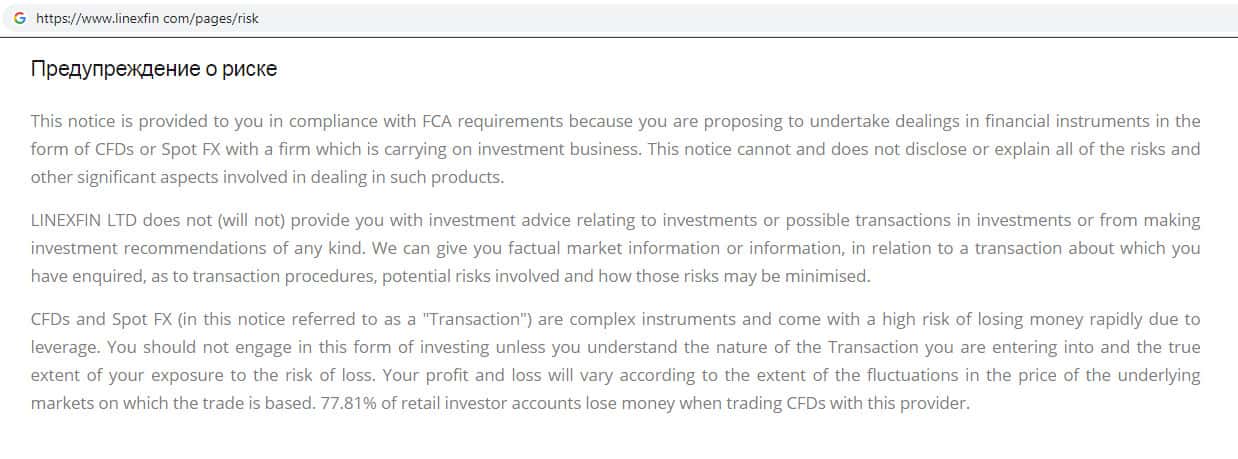Image resolution: width=1238 pixels, height=459 pixels.
Task: Click the linexfin URL in the address bar
Action: pyautogui.click(x=147, y=19)
